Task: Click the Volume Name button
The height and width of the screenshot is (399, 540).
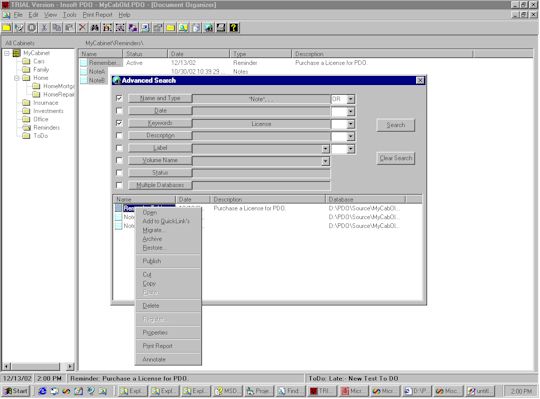Action: point(160,160)
